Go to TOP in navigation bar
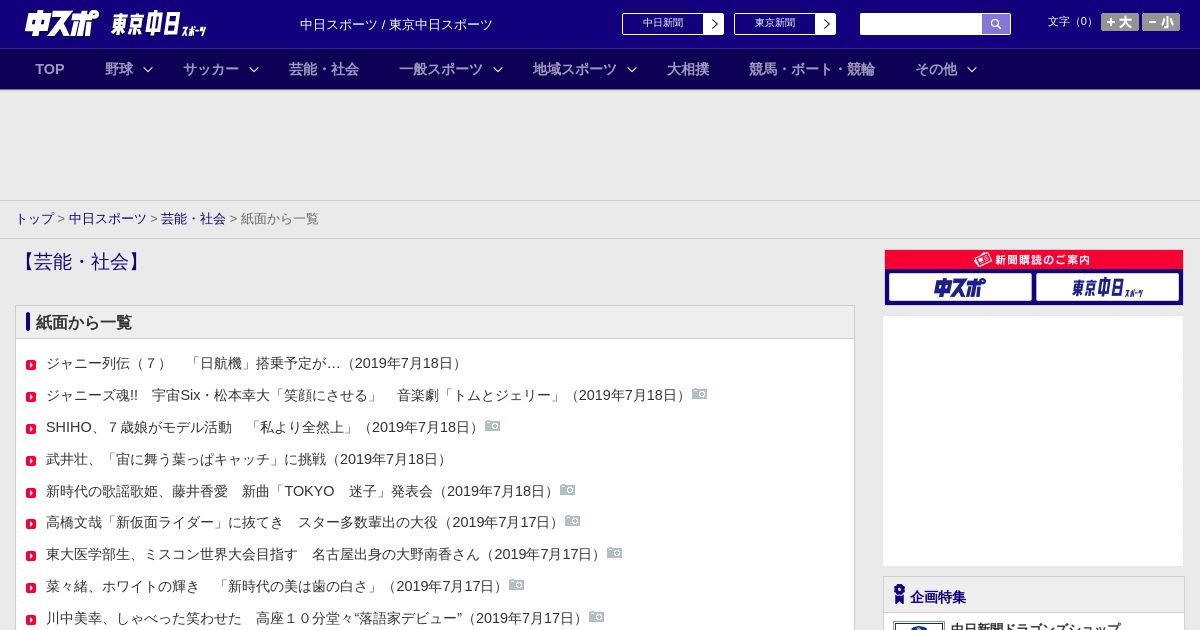The width and height of the screenshot is (1200, 630). click(x=50, y=69)
